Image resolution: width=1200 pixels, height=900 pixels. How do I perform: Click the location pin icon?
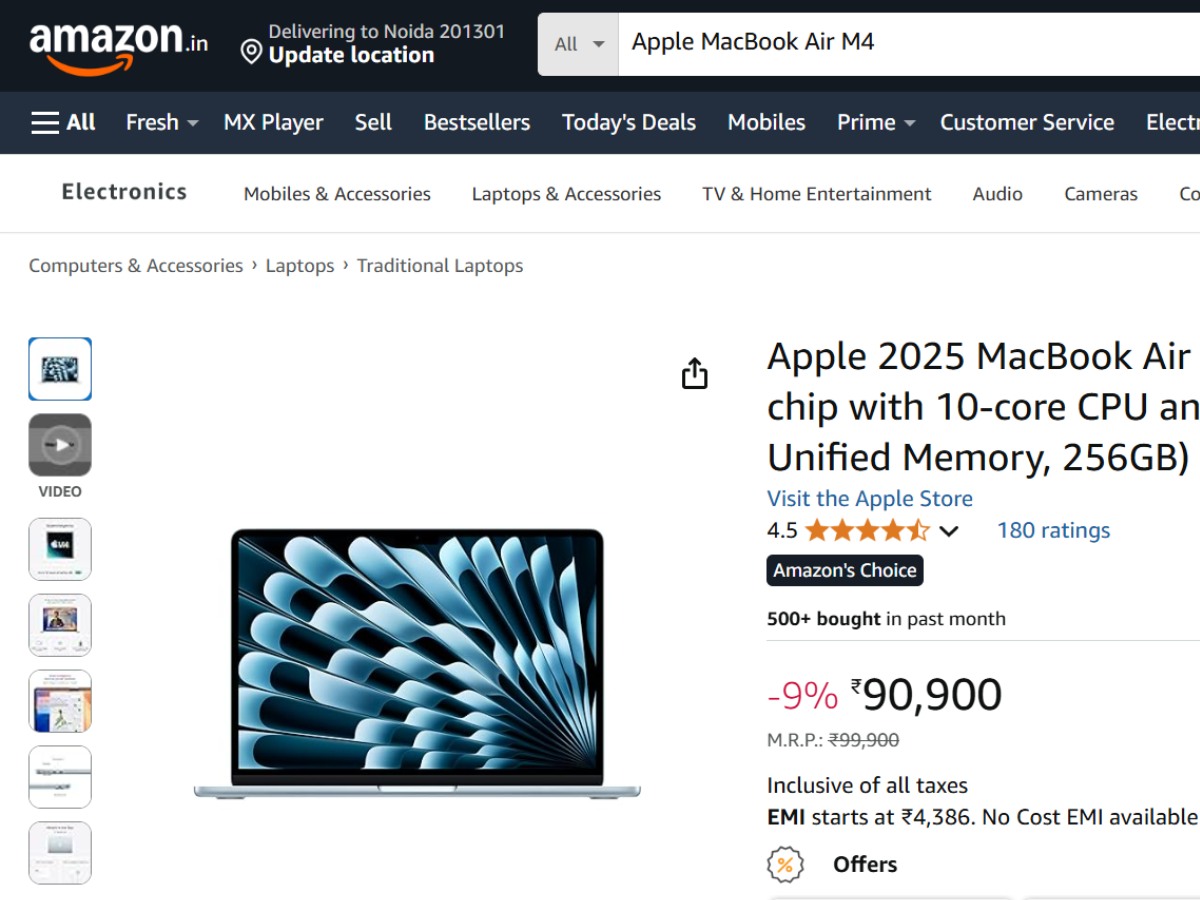pos(251,52)
